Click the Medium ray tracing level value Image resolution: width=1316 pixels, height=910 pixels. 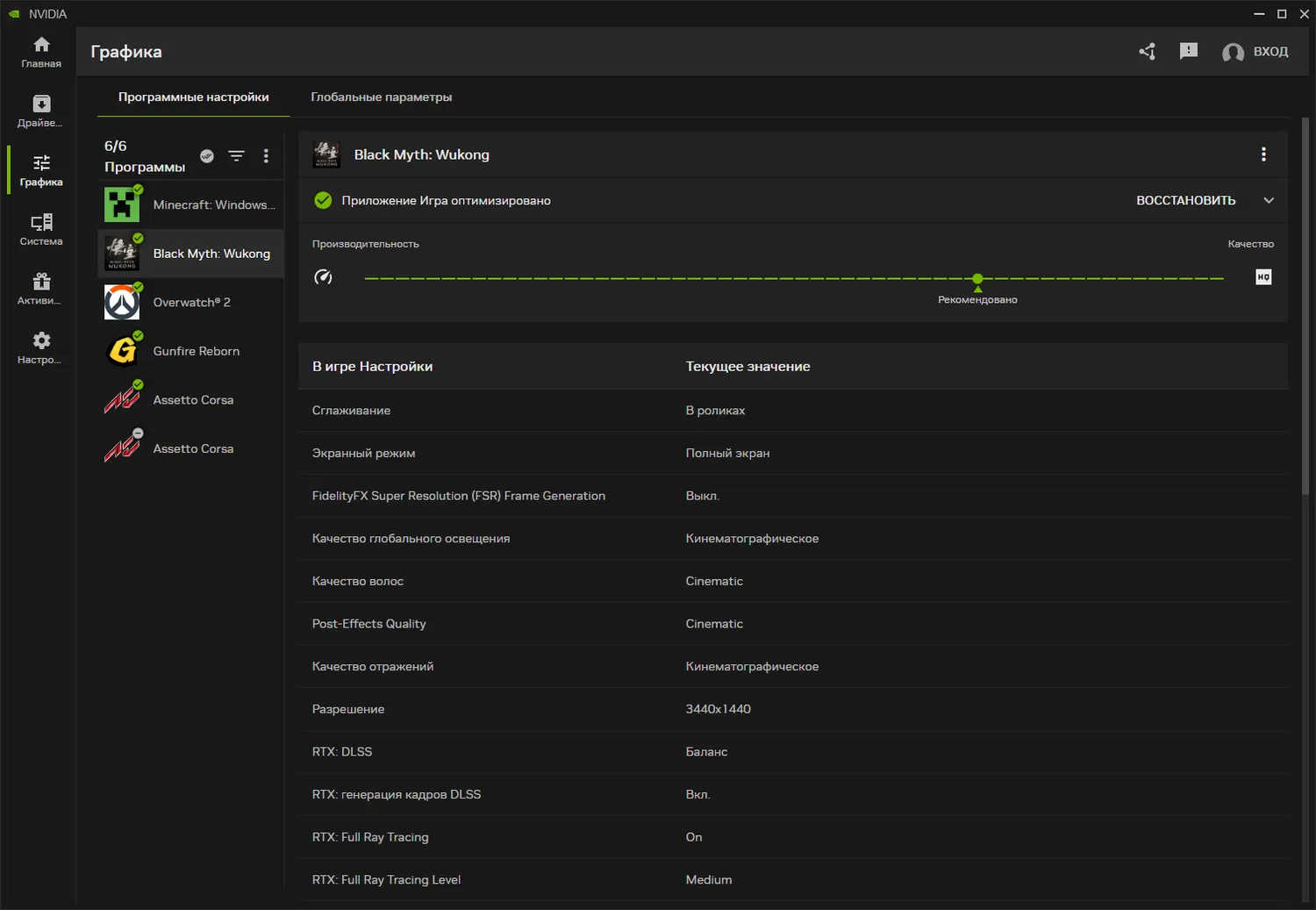[709, 880]
